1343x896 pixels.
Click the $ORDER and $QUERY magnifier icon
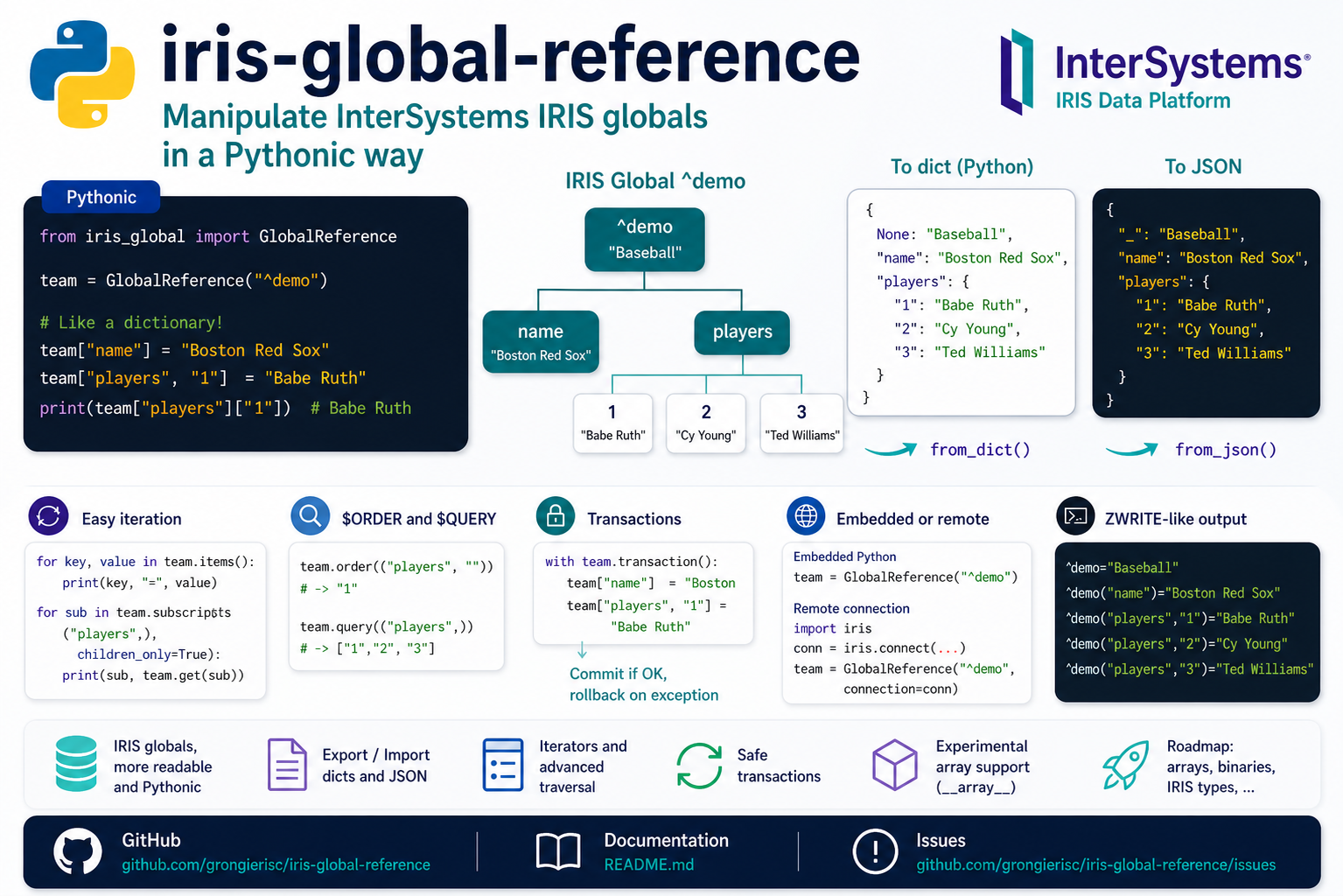pos(310,516)
